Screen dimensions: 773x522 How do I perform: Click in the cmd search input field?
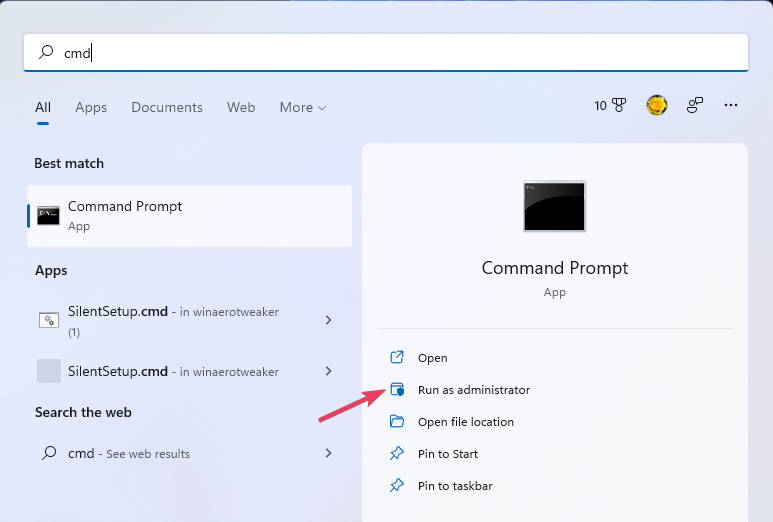[386, 52]
